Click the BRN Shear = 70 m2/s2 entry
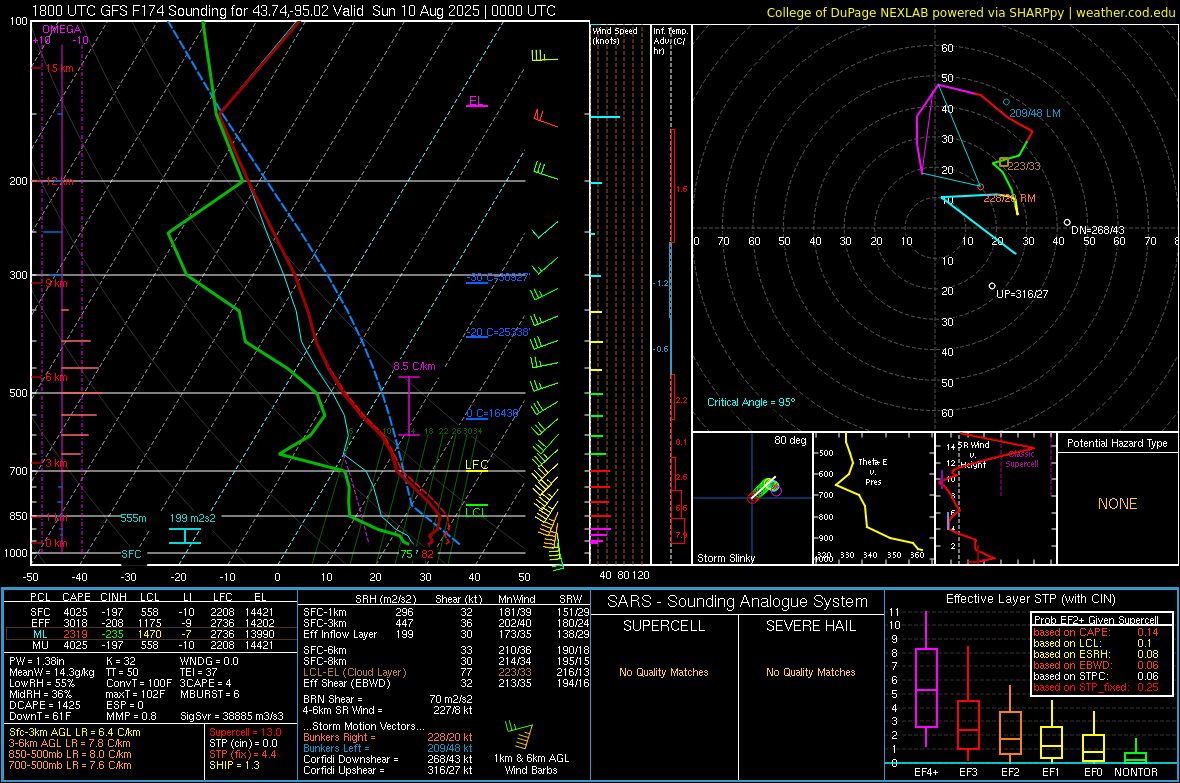Screen dimensions: 1180x783 click(388, 699)
